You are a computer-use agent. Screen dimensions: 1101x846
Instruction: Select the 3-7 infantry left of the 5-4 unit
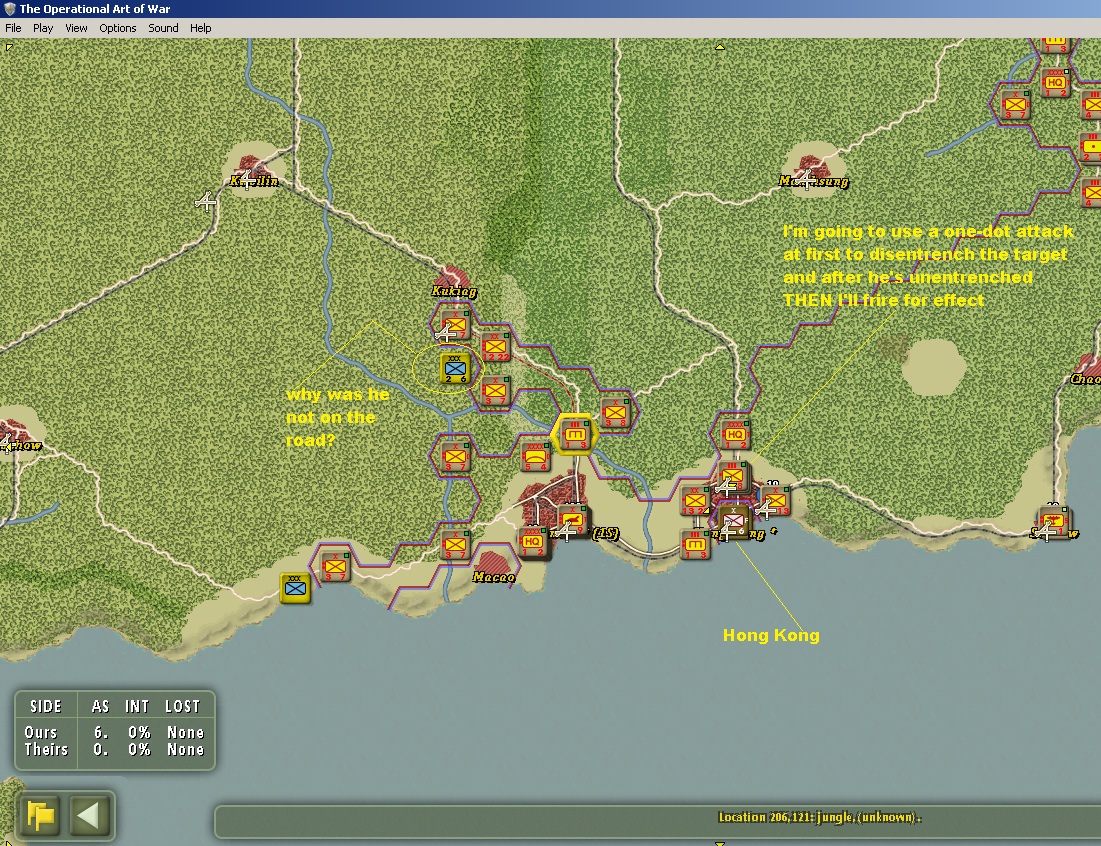point(455,456)
